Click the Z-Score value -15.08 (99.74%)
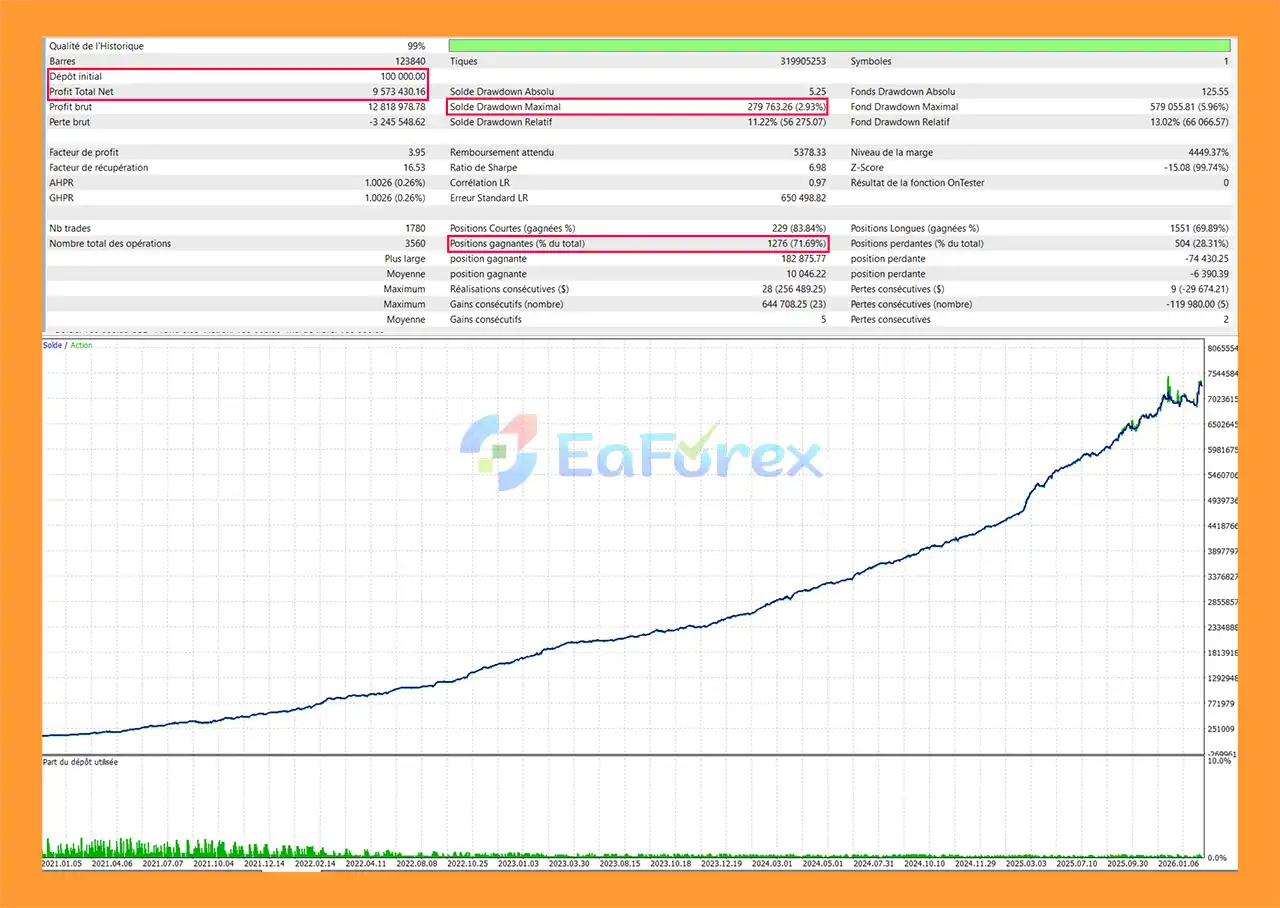This screenshot has width=1280, height=908. coord(1191,168)
